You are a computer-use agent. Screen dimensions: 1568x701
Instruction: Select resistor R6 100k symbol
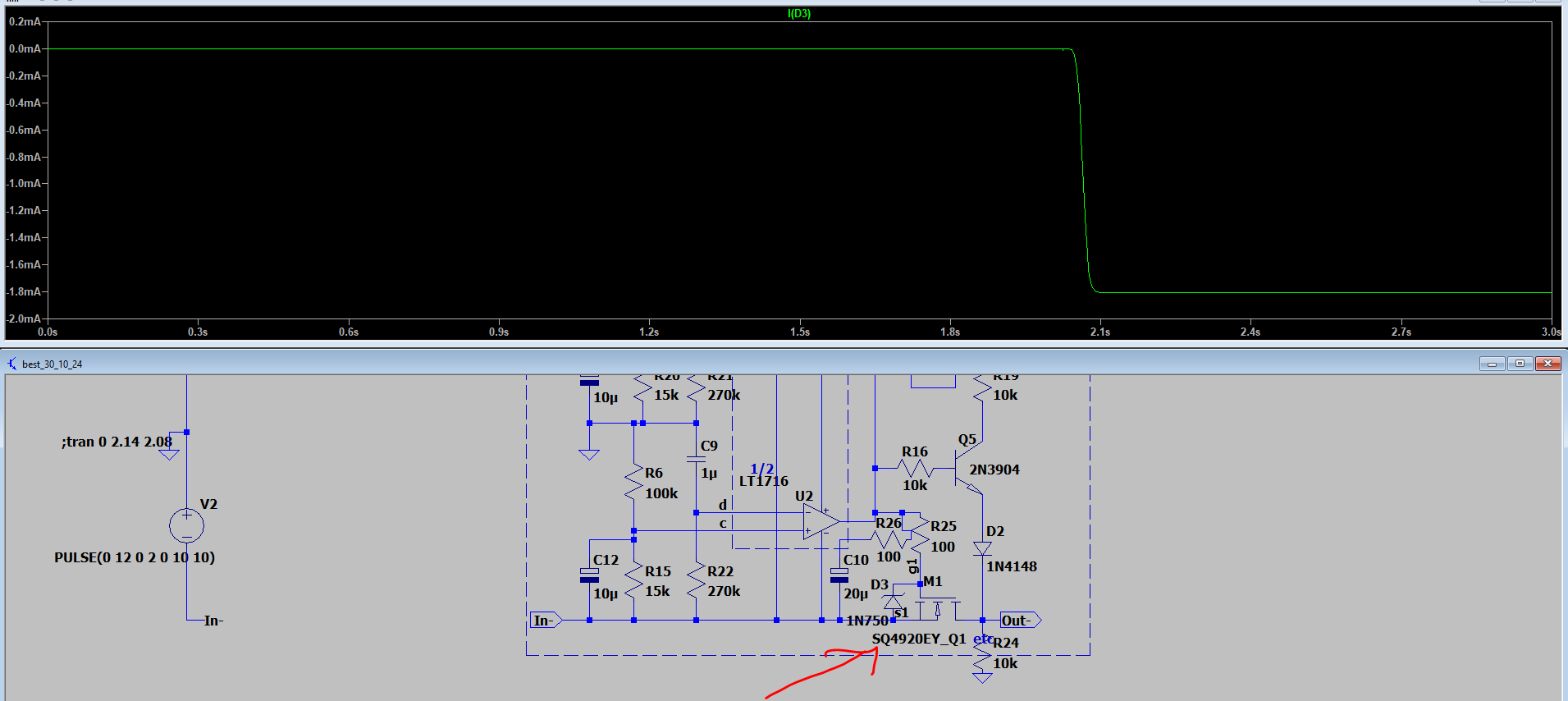(x=633, y=483)
